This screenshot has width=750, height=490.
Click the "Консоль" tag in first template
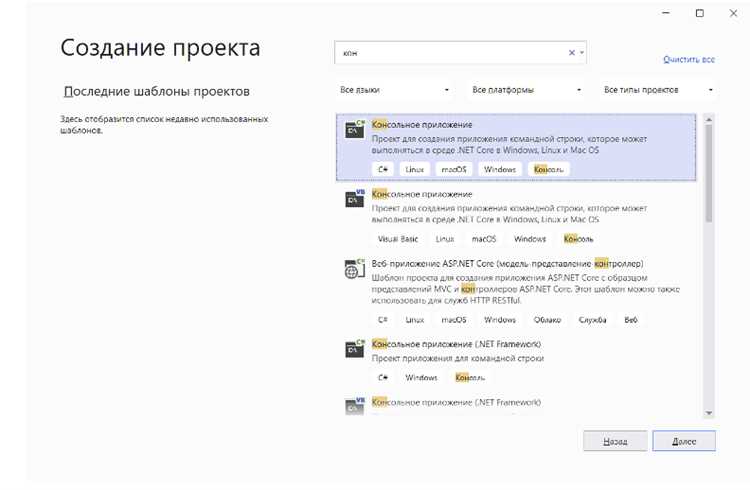549,169
